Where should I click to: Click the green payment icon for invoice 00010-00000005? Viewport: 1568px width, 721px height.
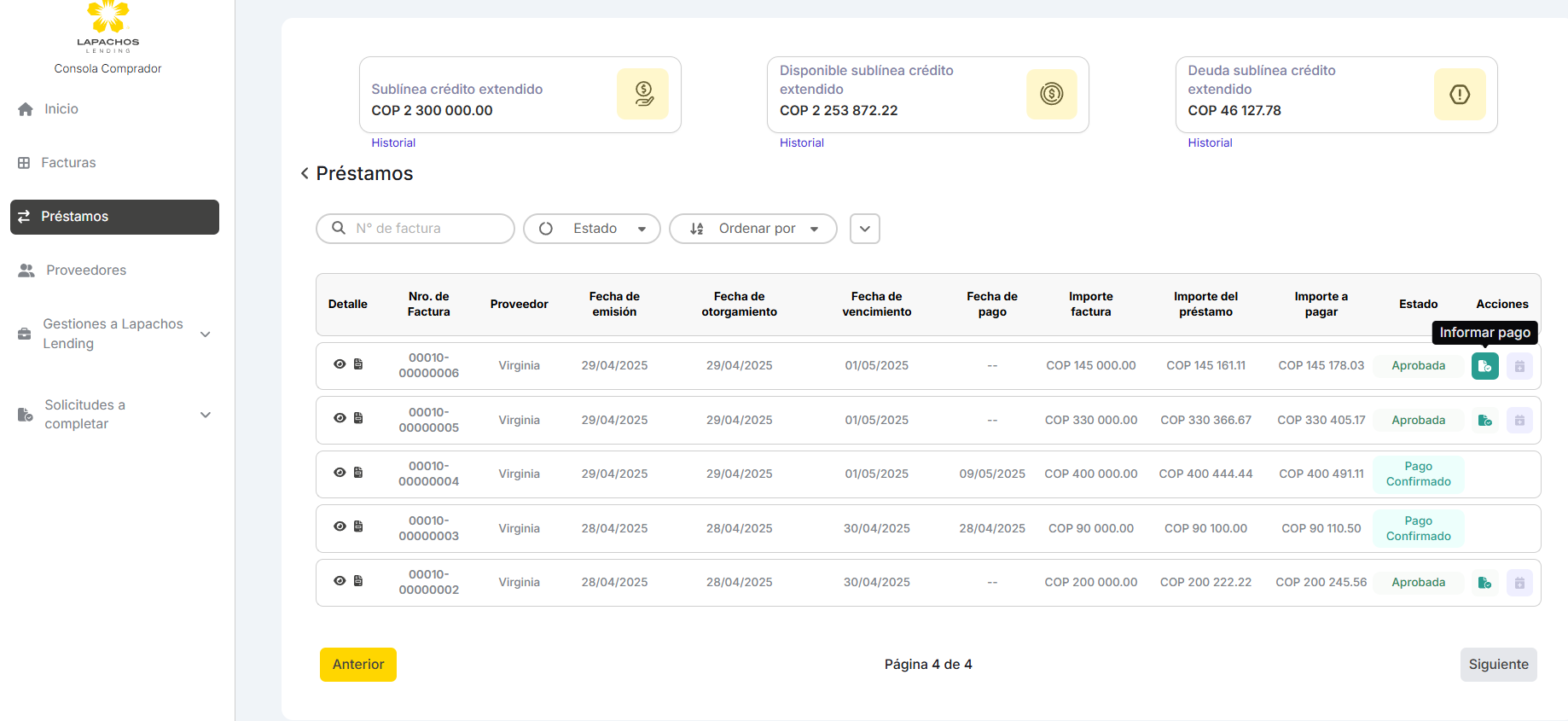pyautogui.click(x=1484, y=421)
